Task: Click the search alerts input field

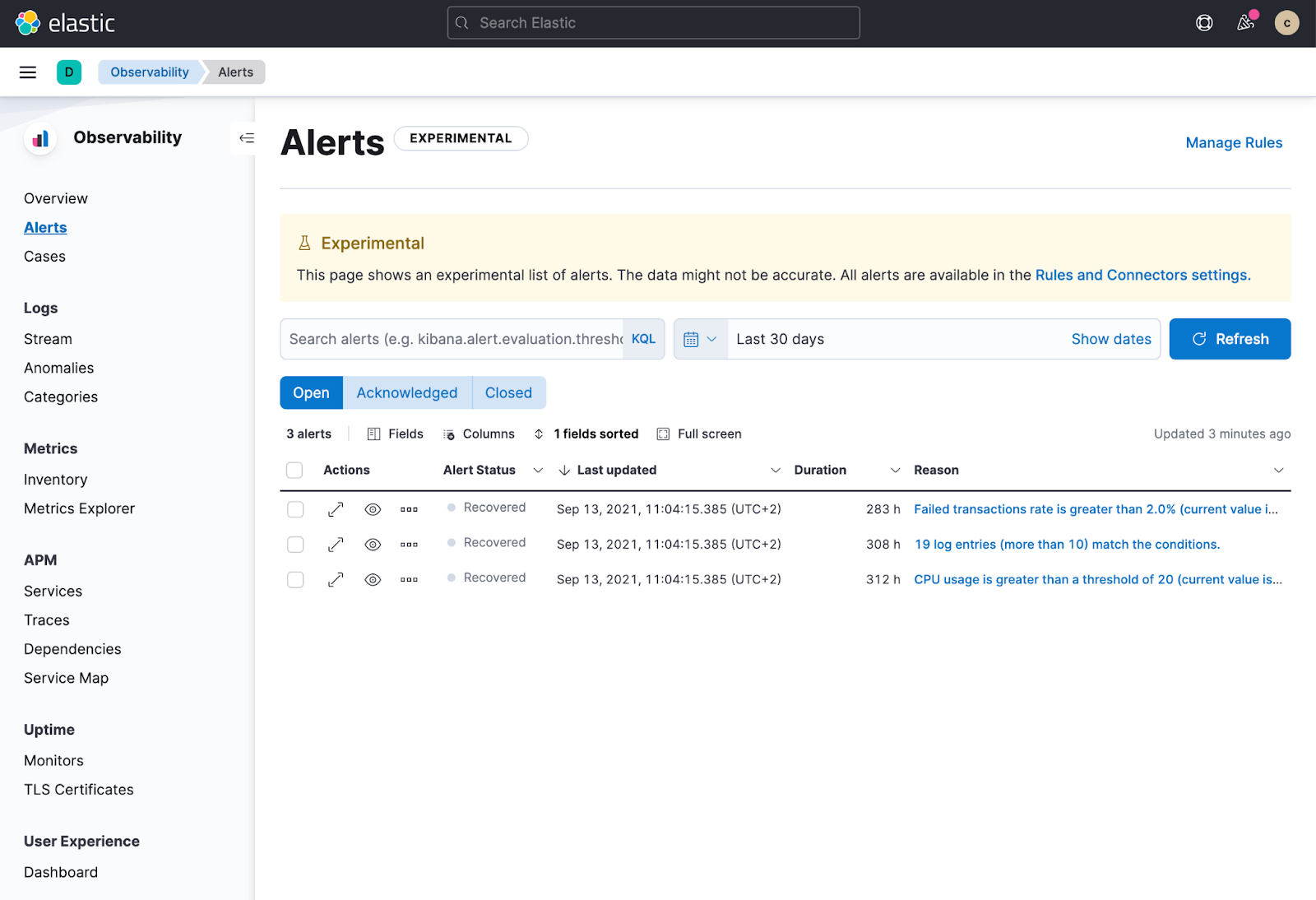Action: pos(452,338)
